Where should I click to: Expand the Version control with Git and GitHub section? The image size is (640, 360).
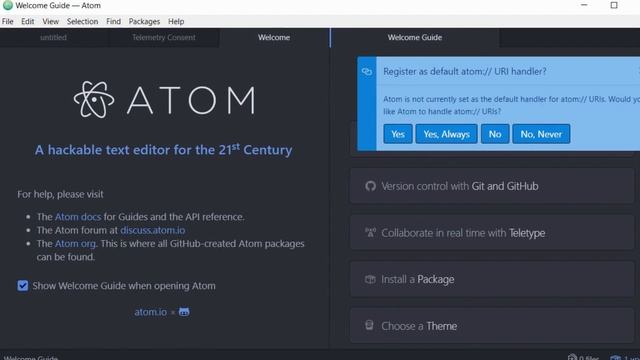pyautogui.click(x=492, y=186)
